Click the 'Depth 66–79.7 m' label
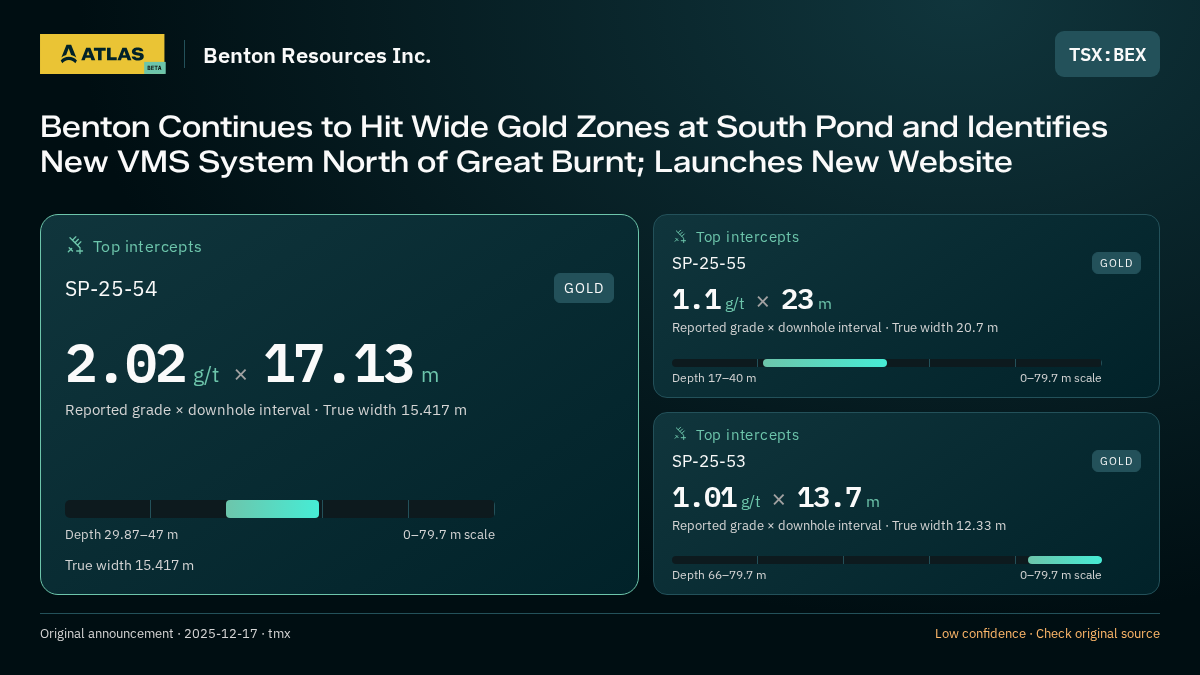Screen dimensions: 1200x675 pyautogui.click(x=719, y=575)
